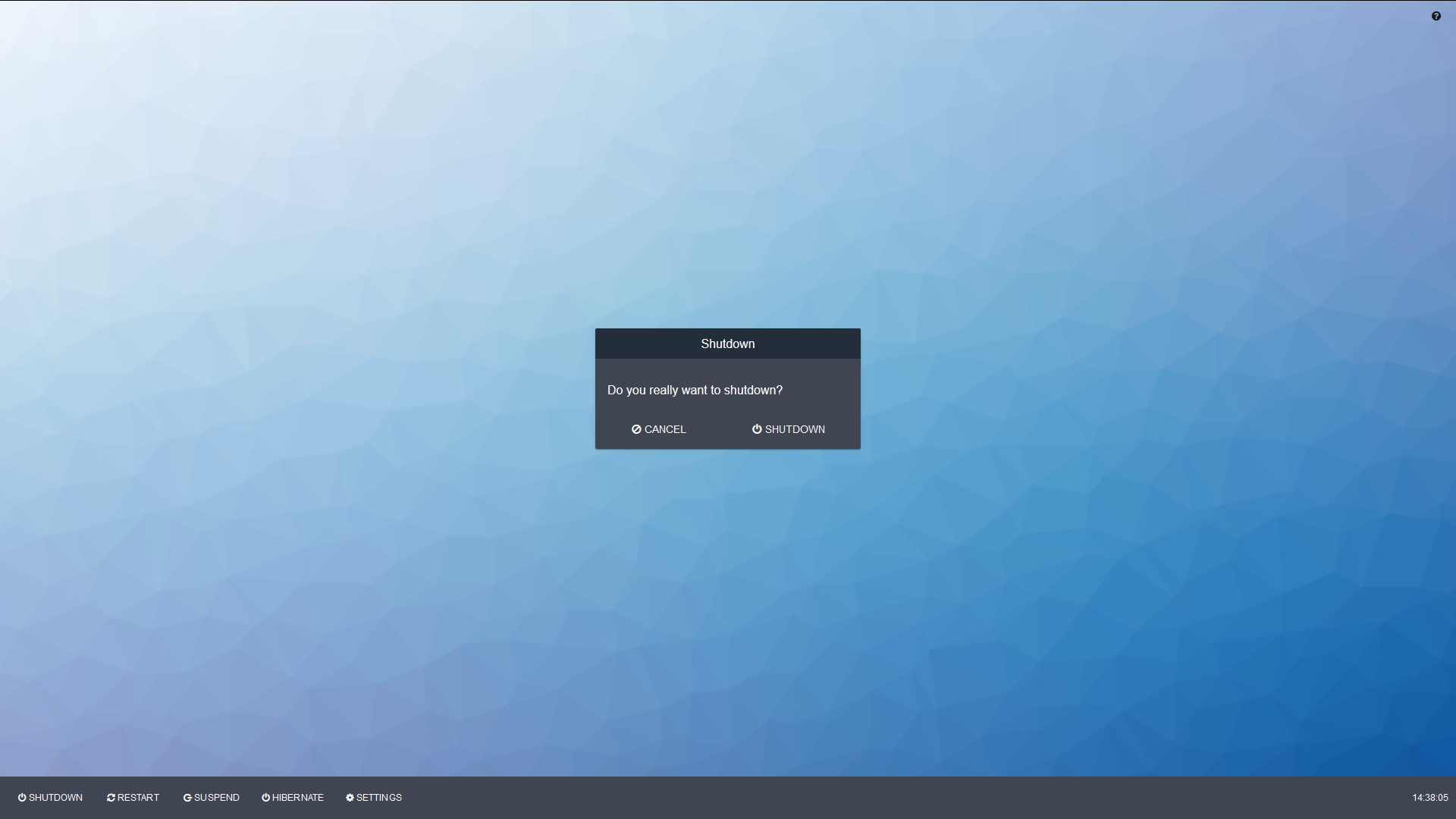This screenshot has height=819, width=1456.
Task: Choose SUSPEND label in the bottom bar
Action: click(x=217, y=798)
